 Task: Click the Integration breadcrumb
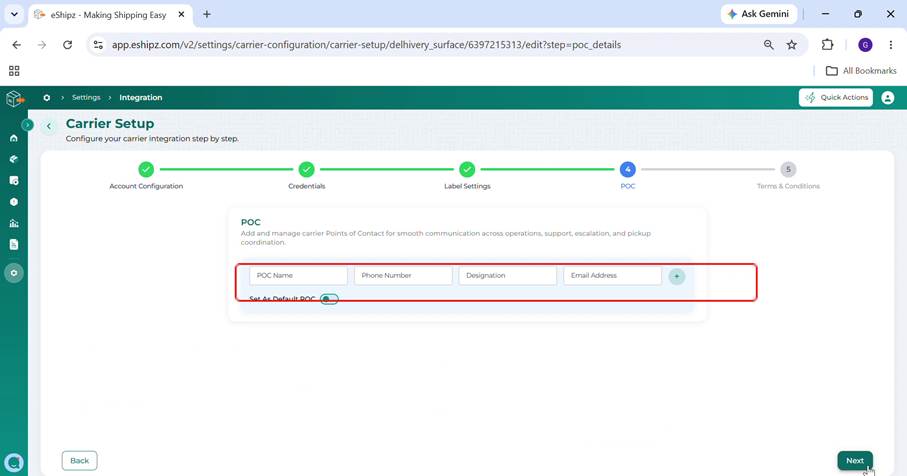pos(141,97)
